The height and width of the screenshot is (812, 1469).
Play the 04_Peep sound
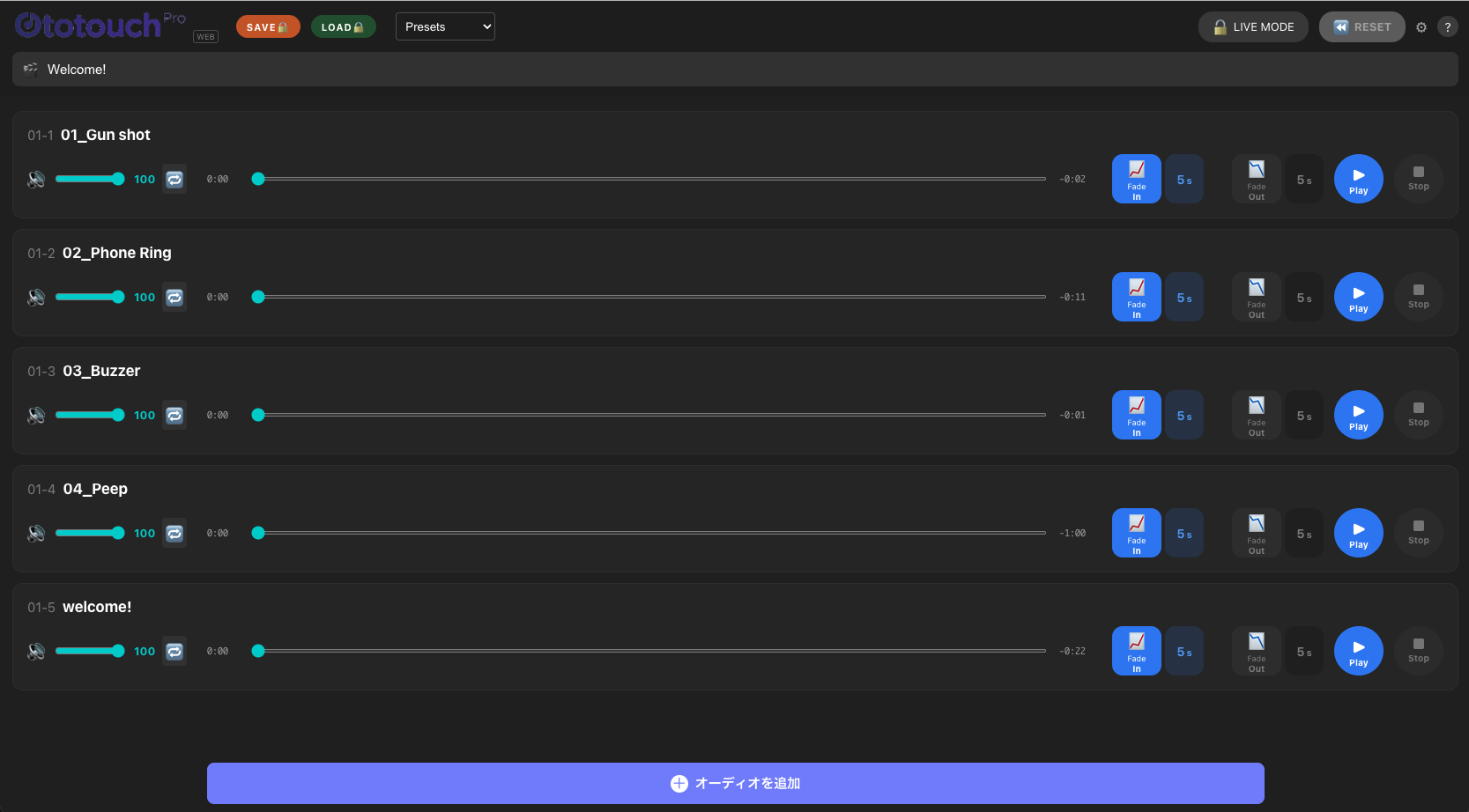(1359, 533)
